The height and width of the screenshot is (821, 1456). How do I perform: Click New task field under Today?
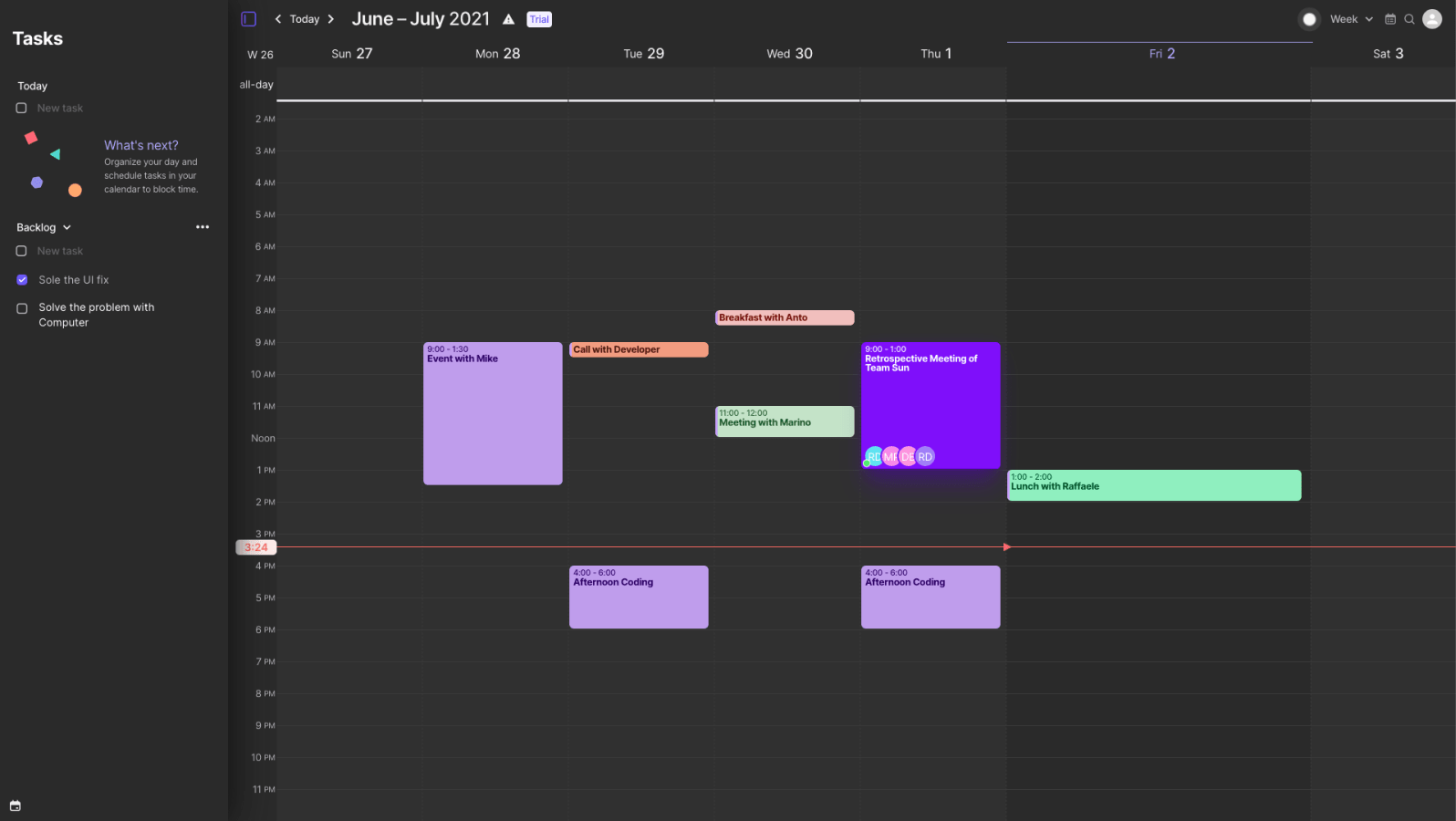[x=60, y=109]
